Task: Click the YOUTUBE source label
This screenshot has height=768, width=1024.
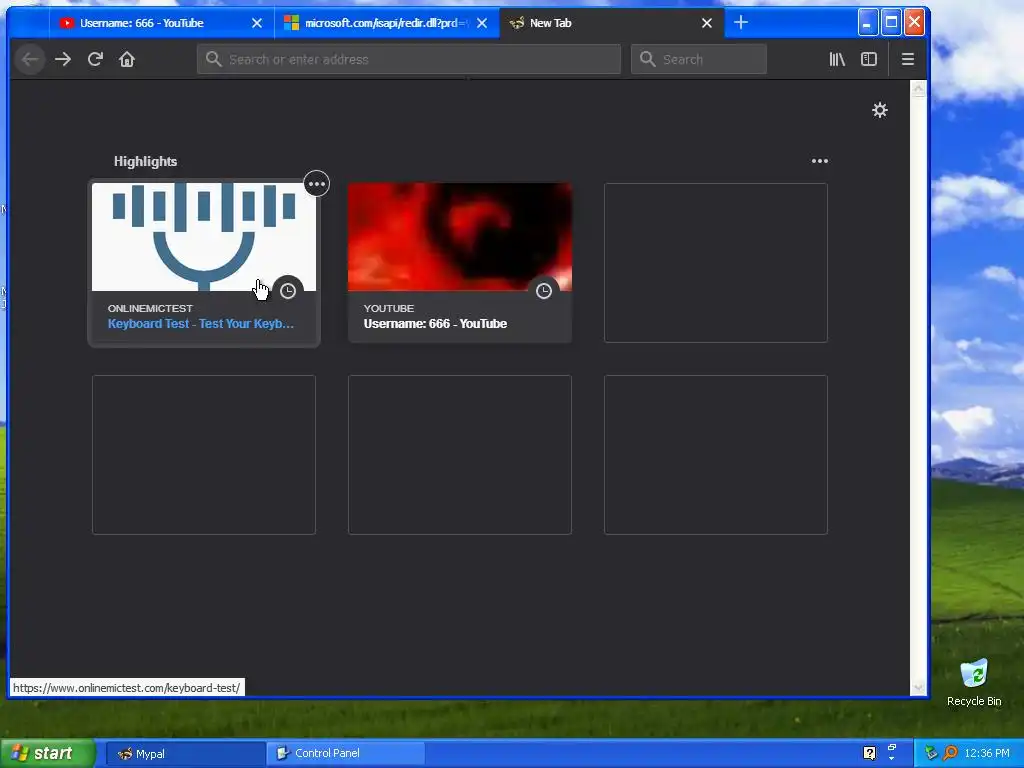Action: [x=389, y=308]
